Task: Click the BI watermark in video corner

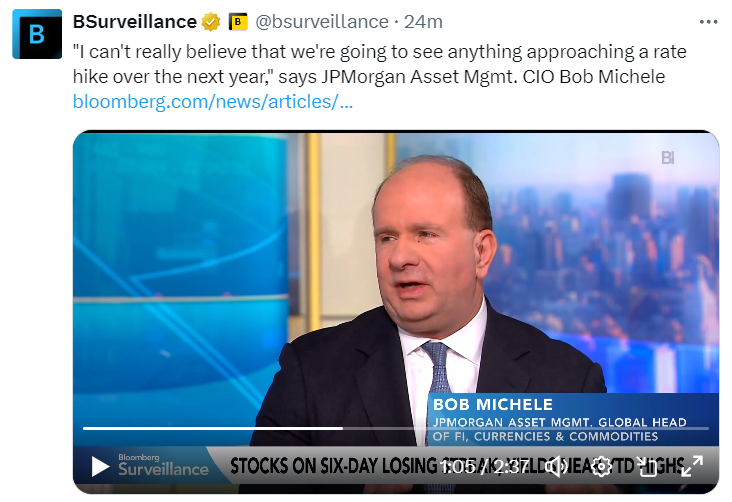Action: point(668,157)
